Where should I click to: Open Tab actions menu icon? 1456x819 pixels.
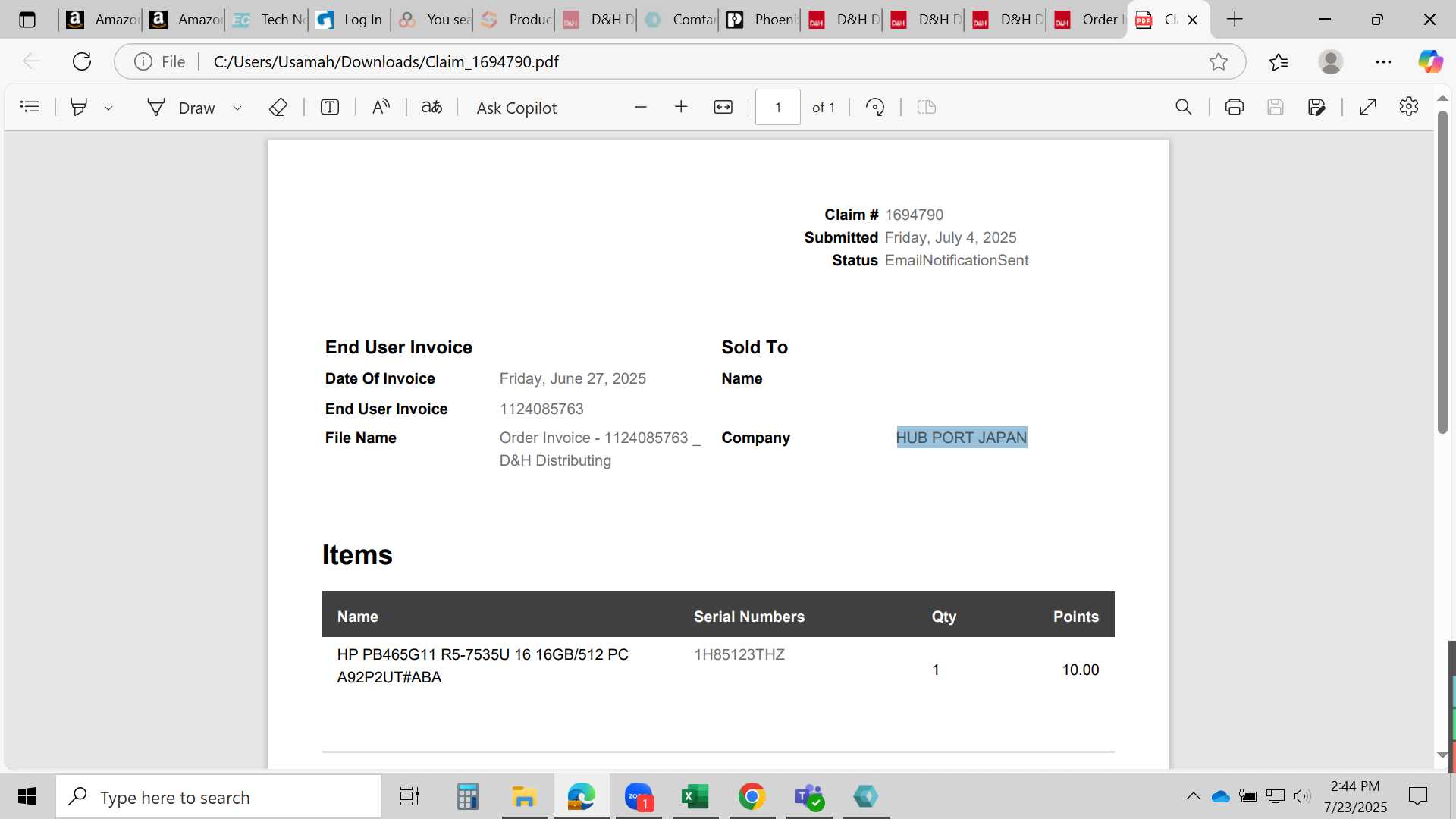(x=27, y=20)
